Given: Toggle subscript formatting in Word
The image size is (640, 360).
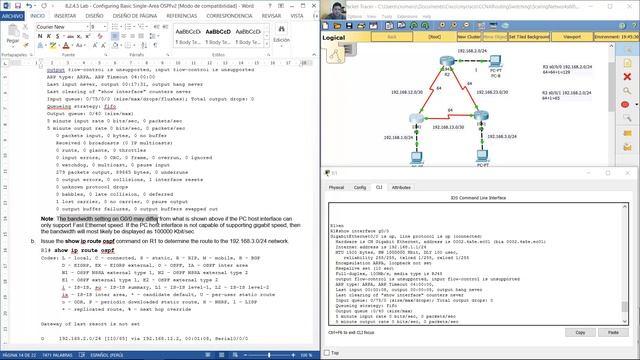Looking at the screenshot, I should 79,36.
